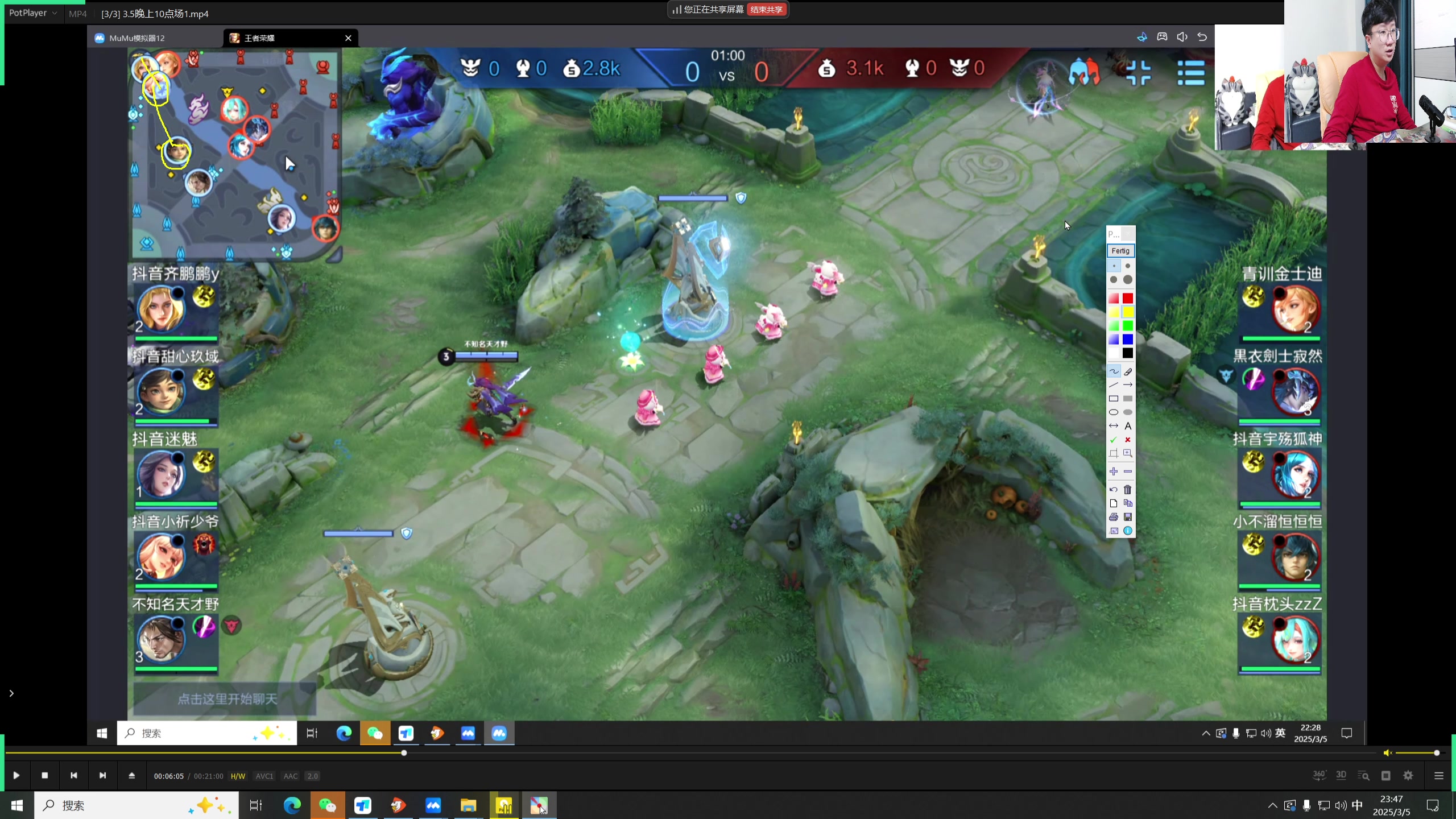Open PotPlayer hamburger playlist menu
1456x819 pixels.
click(1439, 776)
